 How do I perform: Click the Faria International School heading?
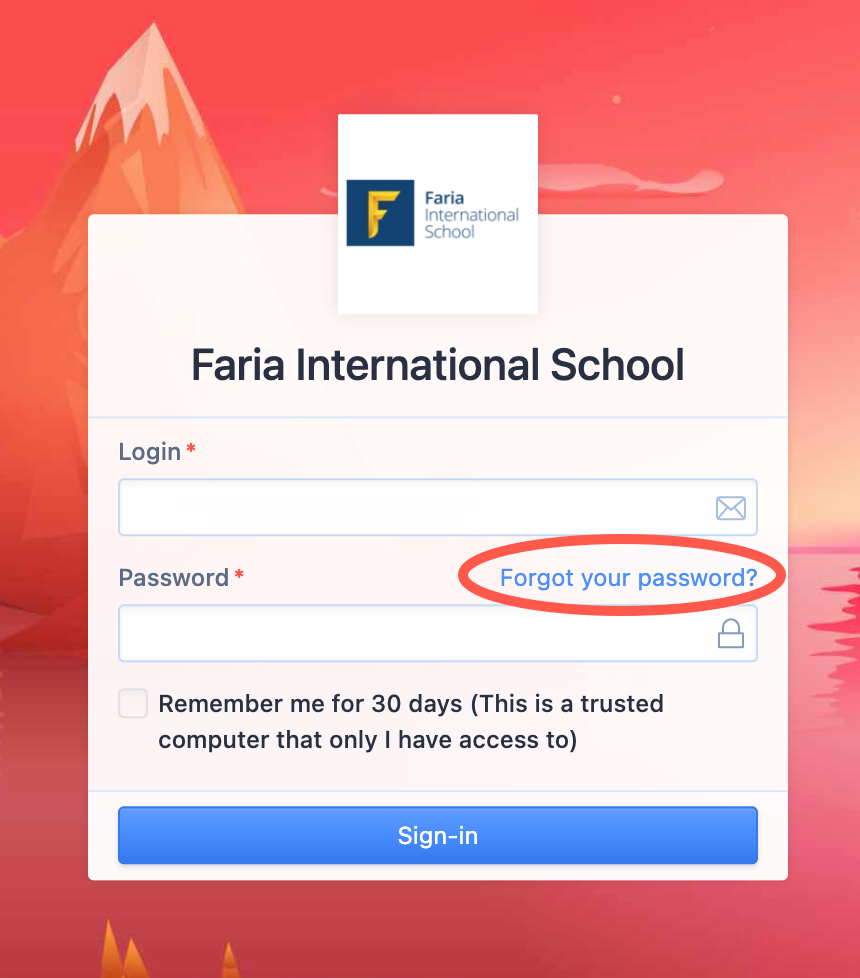[x=437, y=364]
